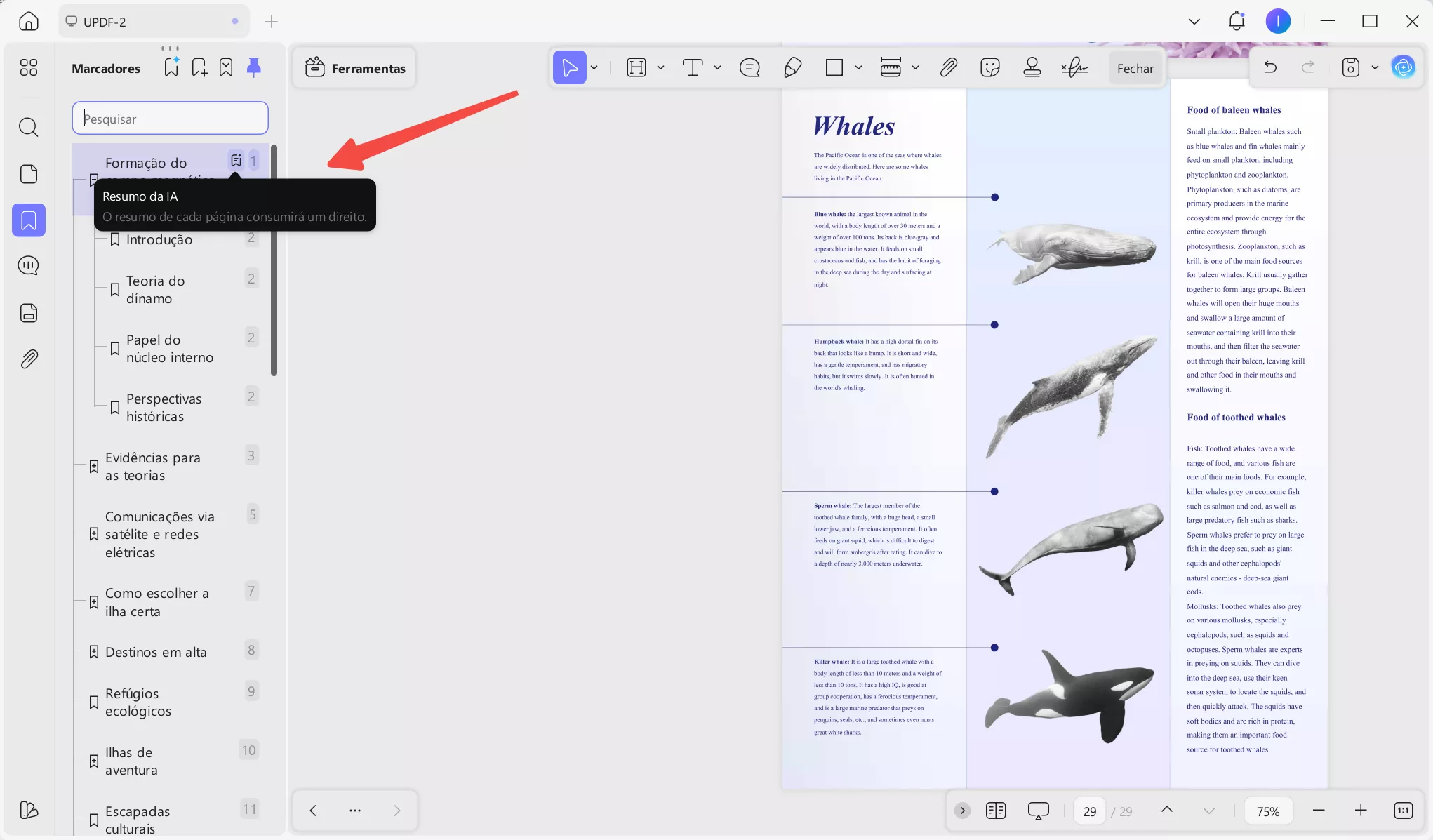Viewport: 1433px width, 840px height.
Task: Click the attach file paperclip in toolbar
Action: [948, 67]
